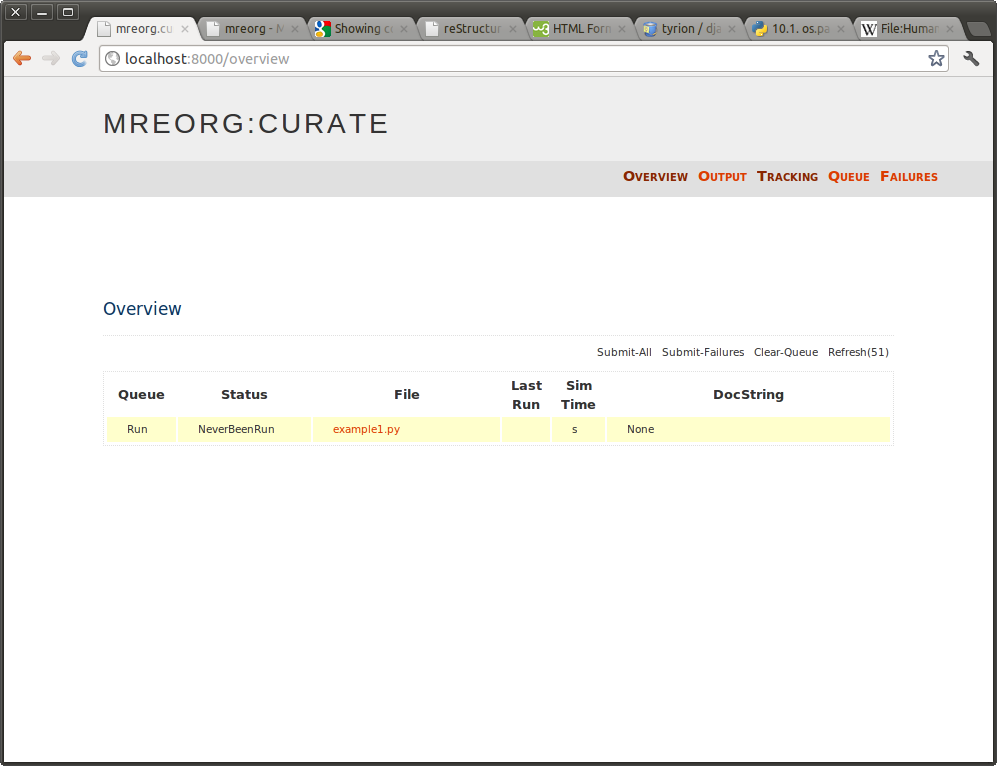This screenshot has width=997, height=766.
Task: Open the Failures navigation link
Action: click(909, 177)
